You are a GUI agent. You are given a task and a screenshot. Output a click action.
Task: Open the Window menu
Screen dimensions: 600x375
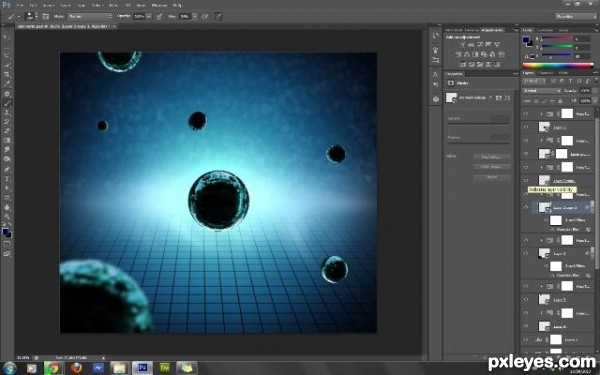coord(159,5)
